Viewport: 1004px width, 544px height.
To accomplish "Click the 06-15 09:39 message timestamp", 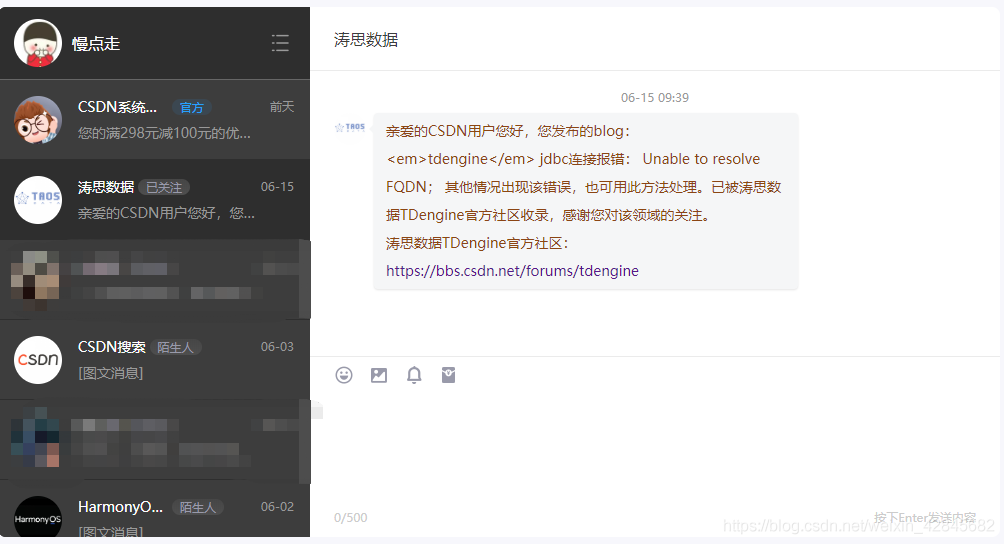I will tap(654, 98).
